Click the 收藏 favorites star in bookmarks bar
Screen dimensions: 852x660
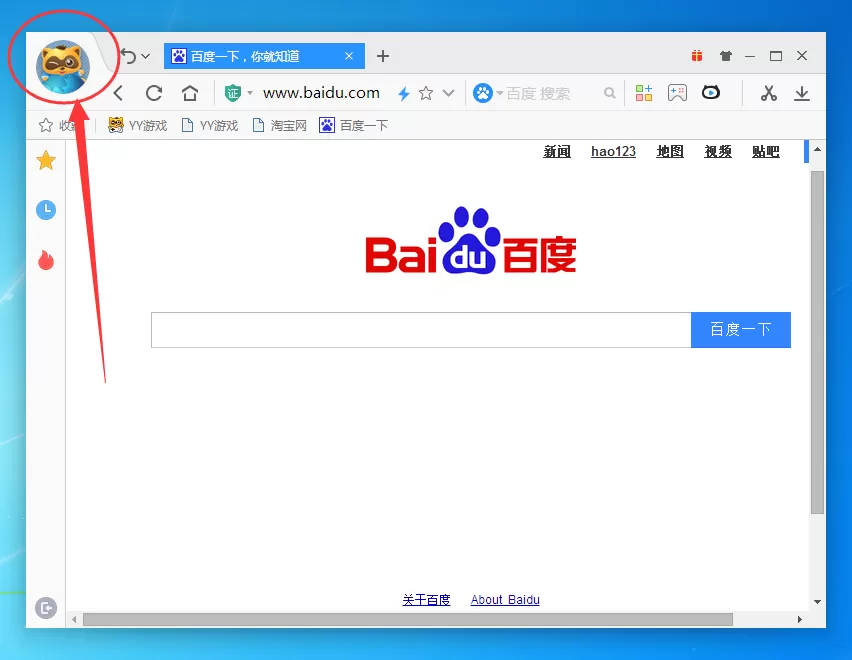[x=46, y=125]
